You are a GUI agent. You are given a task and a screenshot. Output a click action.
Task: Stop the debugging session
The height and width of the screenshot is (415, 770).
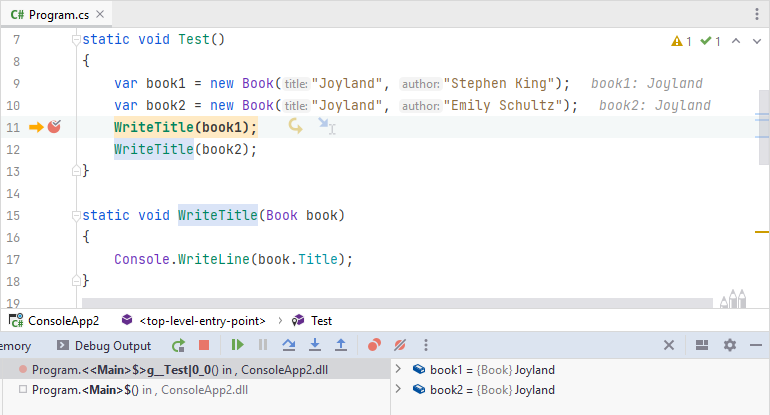pyautogui.click(x=204, y=345)
